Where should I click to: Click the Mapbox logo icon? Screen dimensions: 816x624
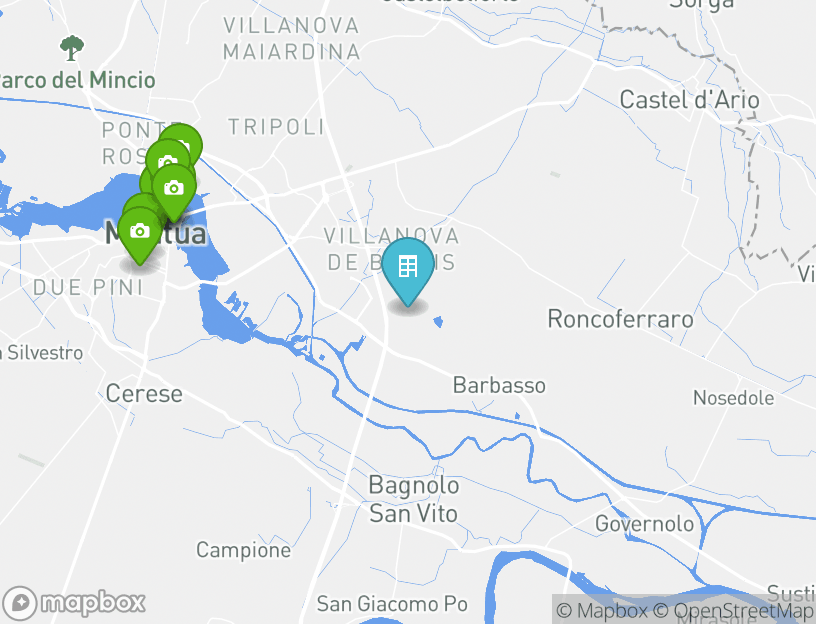20,603
